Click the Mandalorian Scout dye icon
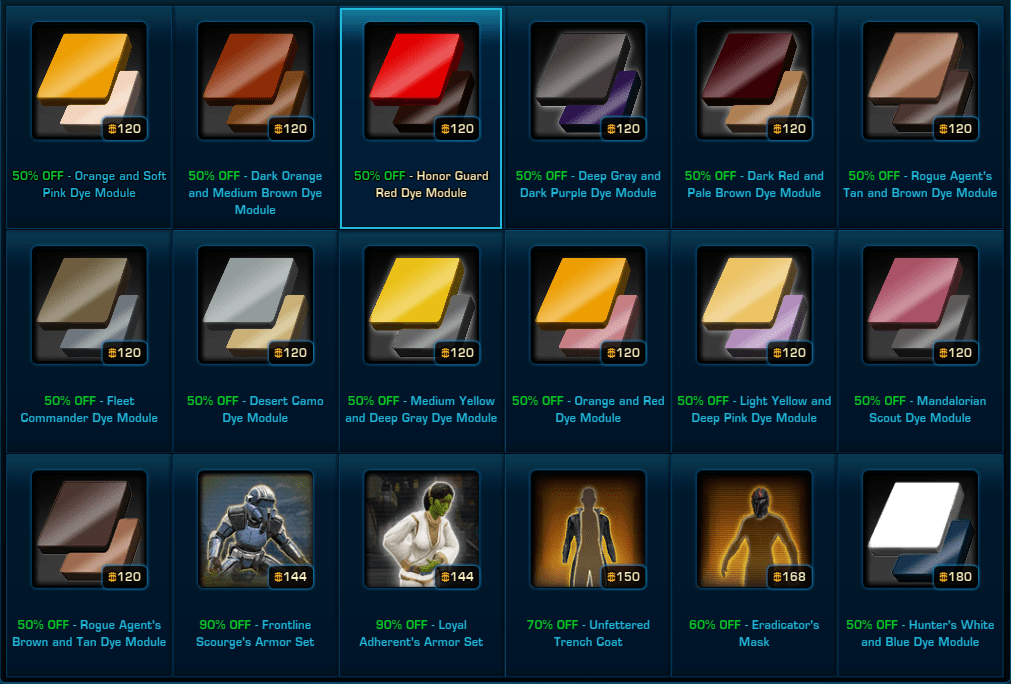The height and width of the screenshot is (684, 1011). 920,305
